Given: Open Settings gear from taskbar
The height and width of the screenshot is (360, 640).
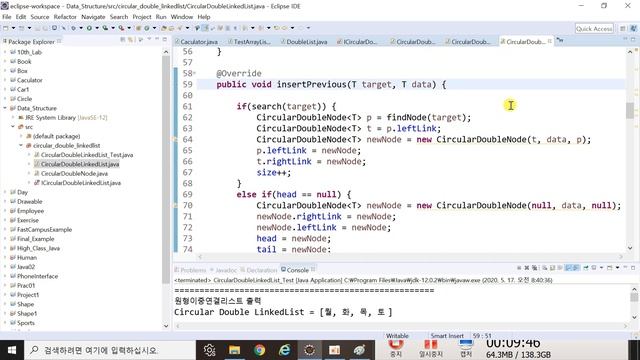Looking at the screenshot, I should coord(209,350).
